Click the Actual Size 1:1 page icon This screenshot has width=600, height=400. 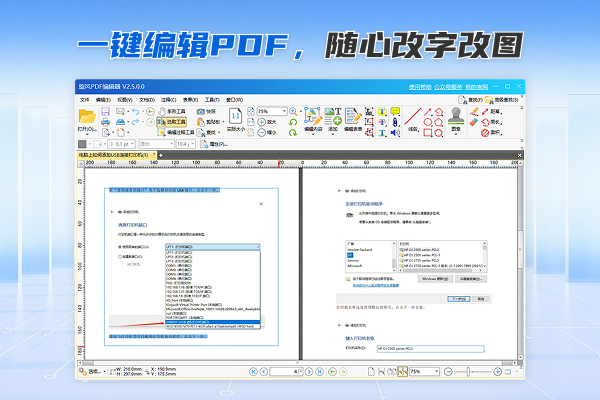click(235, 116)
